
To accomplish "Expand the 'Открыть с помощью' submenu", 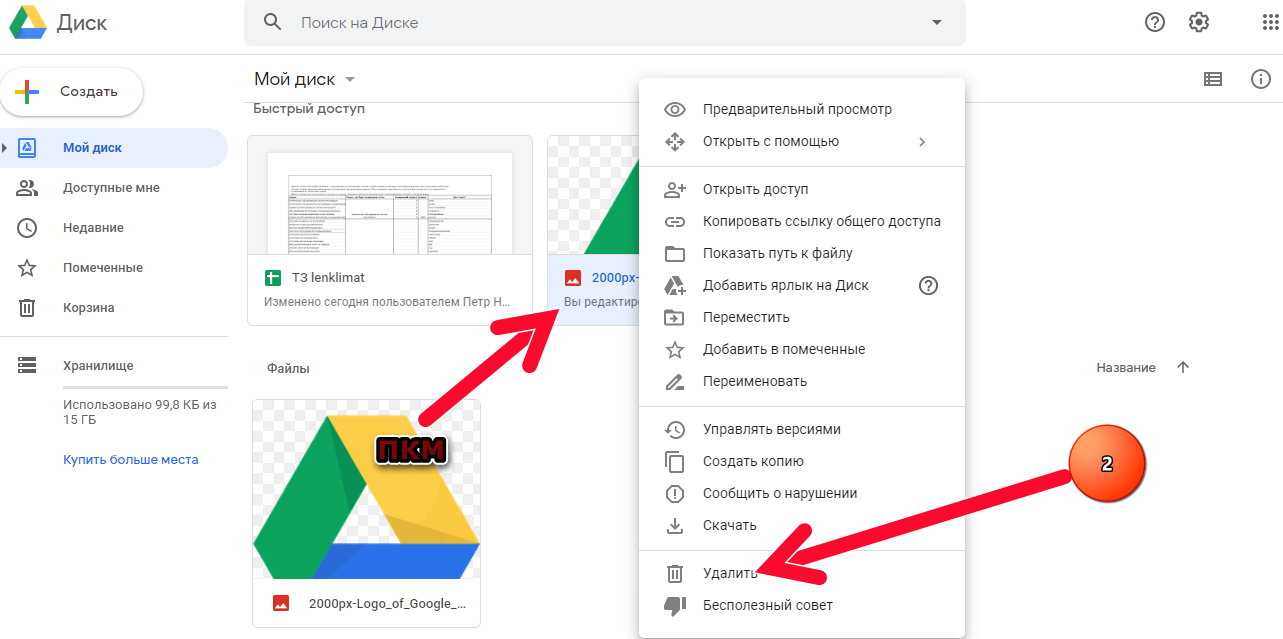I will [x=802, y=141].
